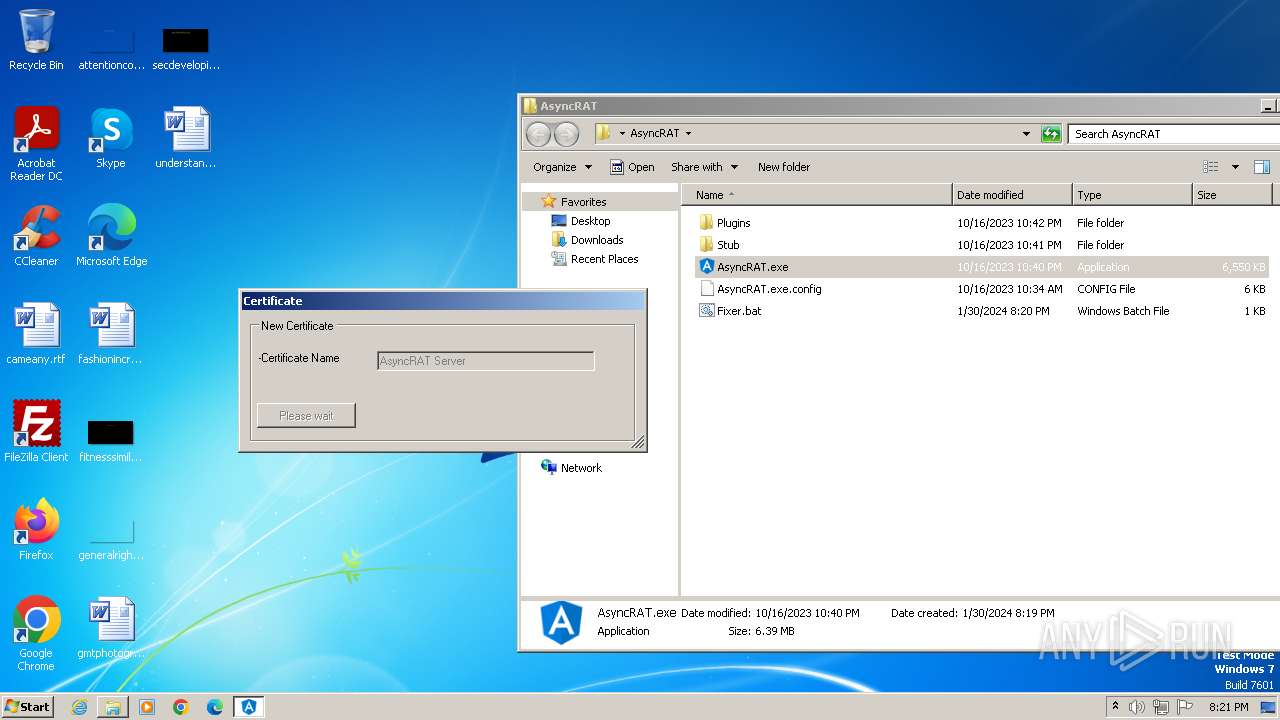Select the fashionincr Word document icon
The width and height of the screenshot is (1280, 720).
(110, 334)
